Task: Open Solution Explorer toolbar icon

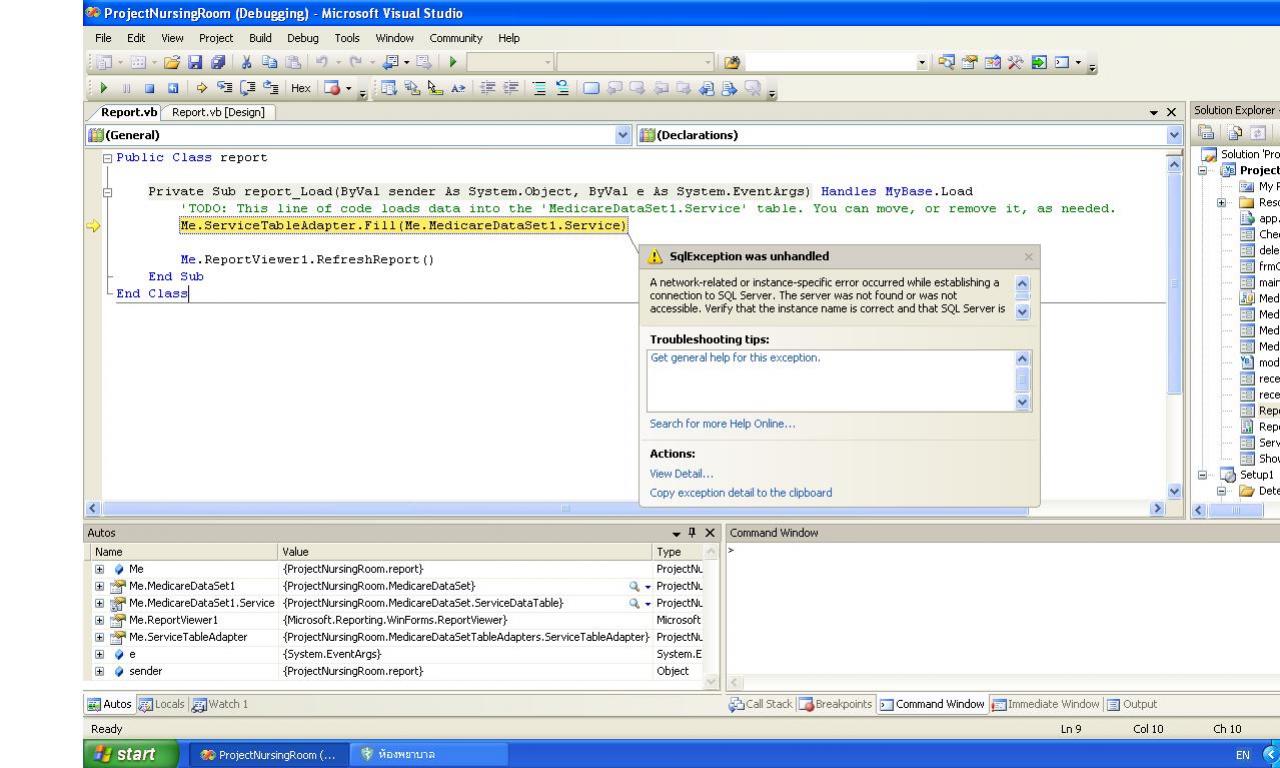Action: pos(945,63)
